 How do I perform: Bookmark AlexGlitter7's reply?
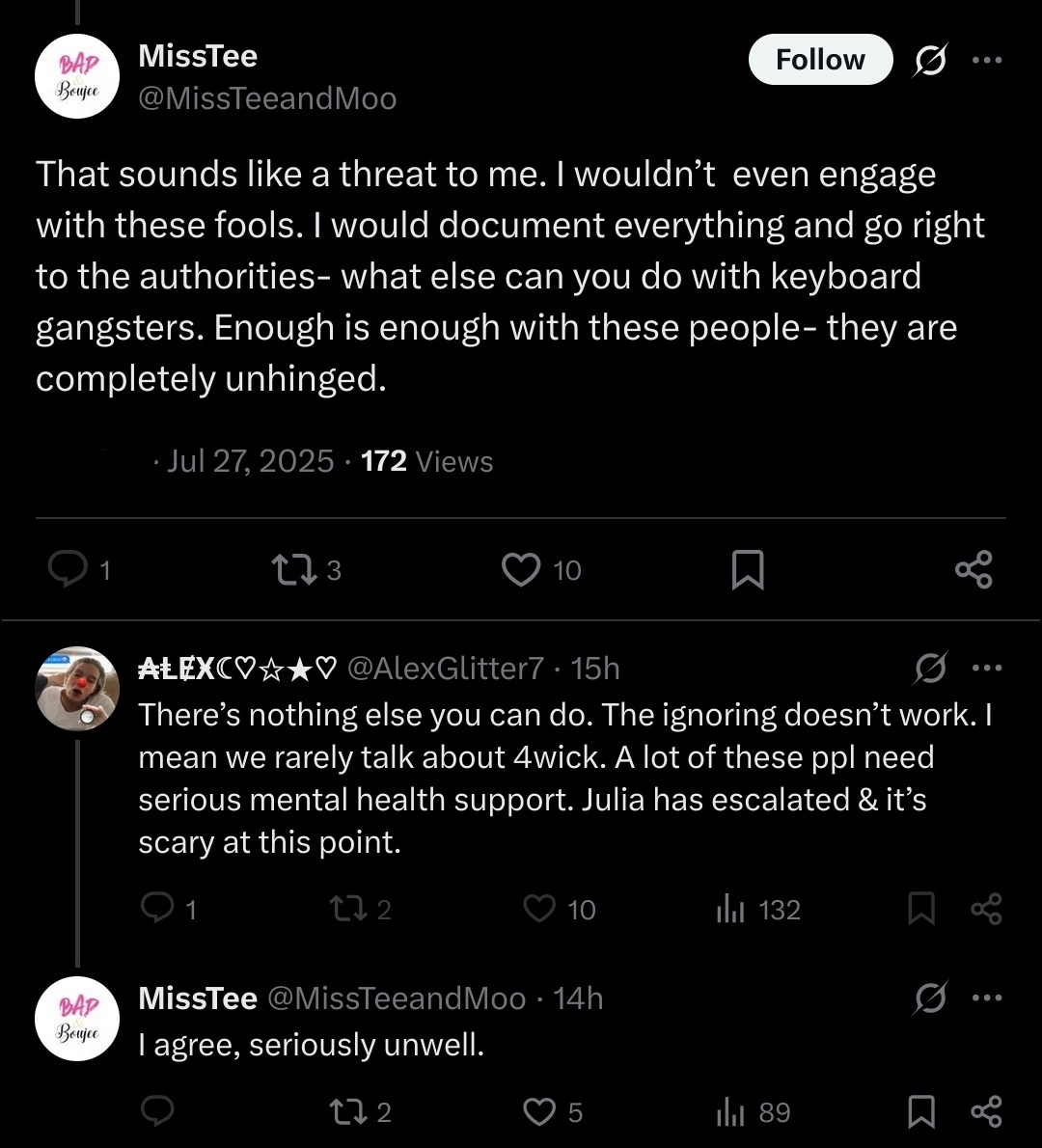pos(921,909)
